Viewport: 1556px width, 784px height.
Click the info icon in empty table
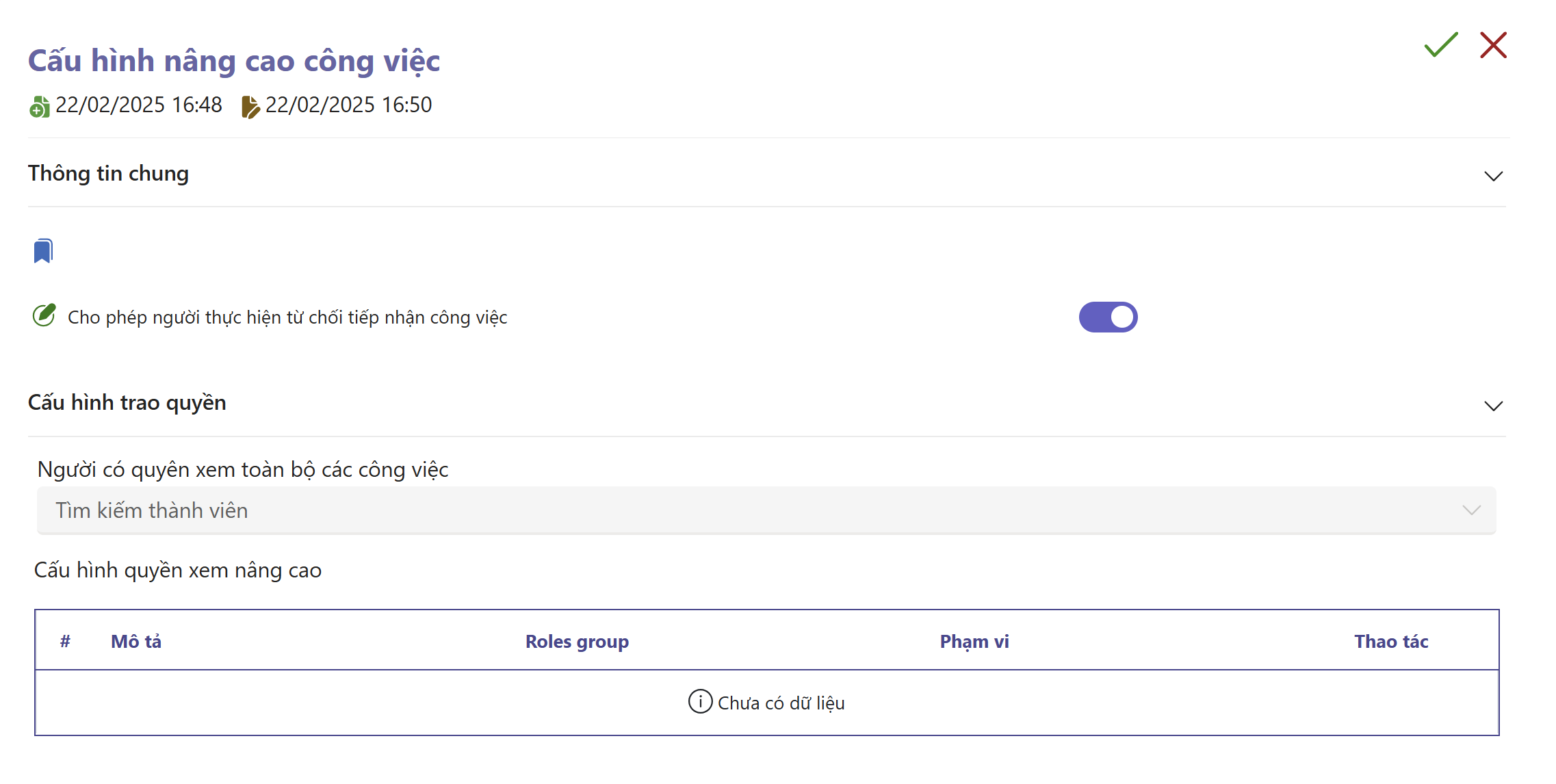pos(700,702)
